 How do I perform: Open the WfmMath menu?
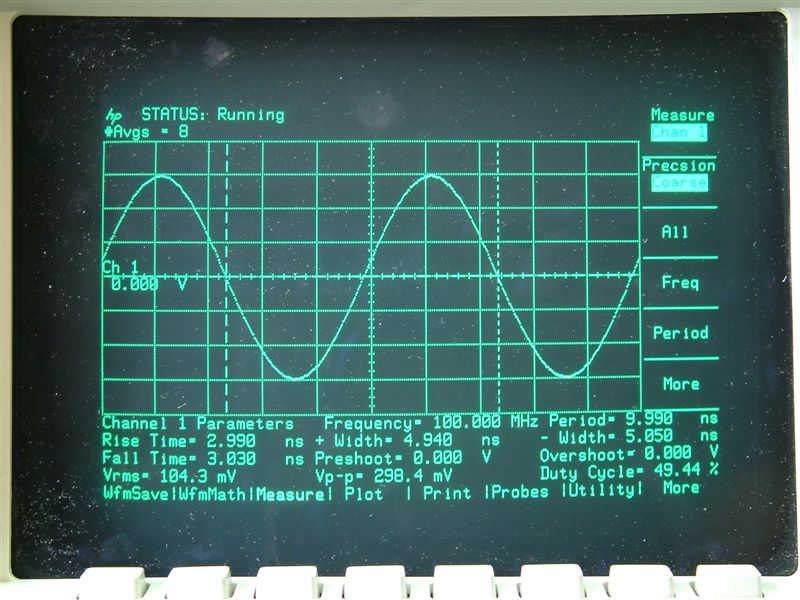tap(214, 491)
